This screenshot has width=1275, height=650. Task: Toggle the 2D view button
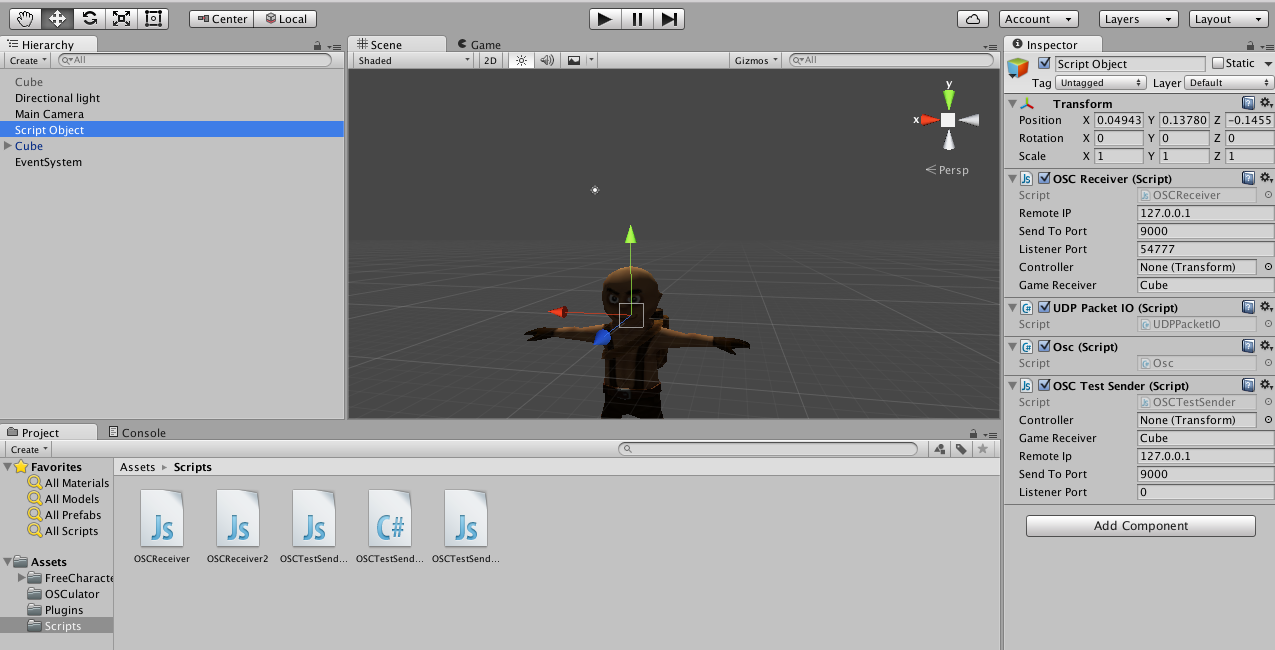(490, 60)
